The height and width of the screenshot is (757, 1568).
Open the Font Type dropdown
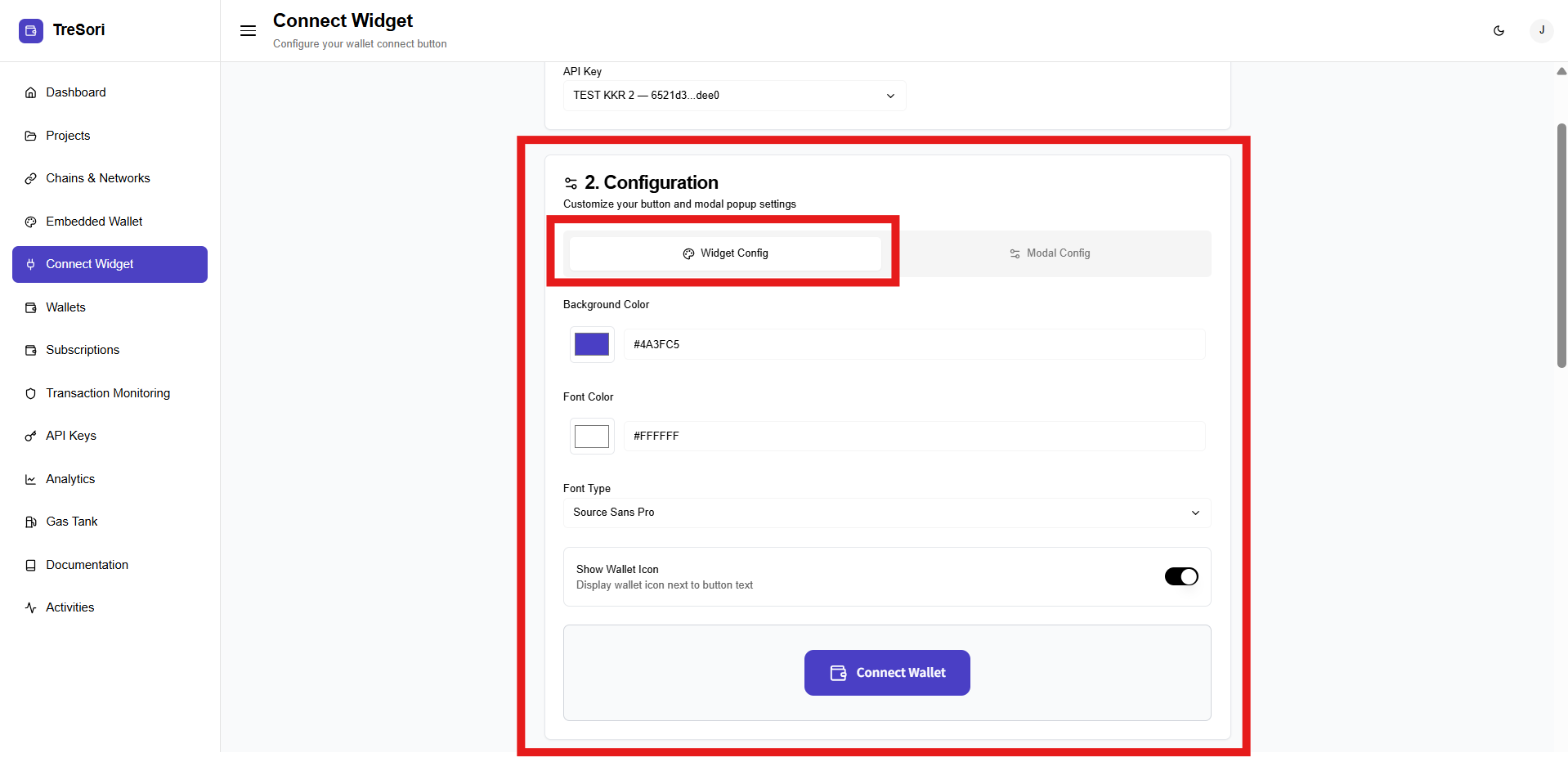tap(886, 513)
